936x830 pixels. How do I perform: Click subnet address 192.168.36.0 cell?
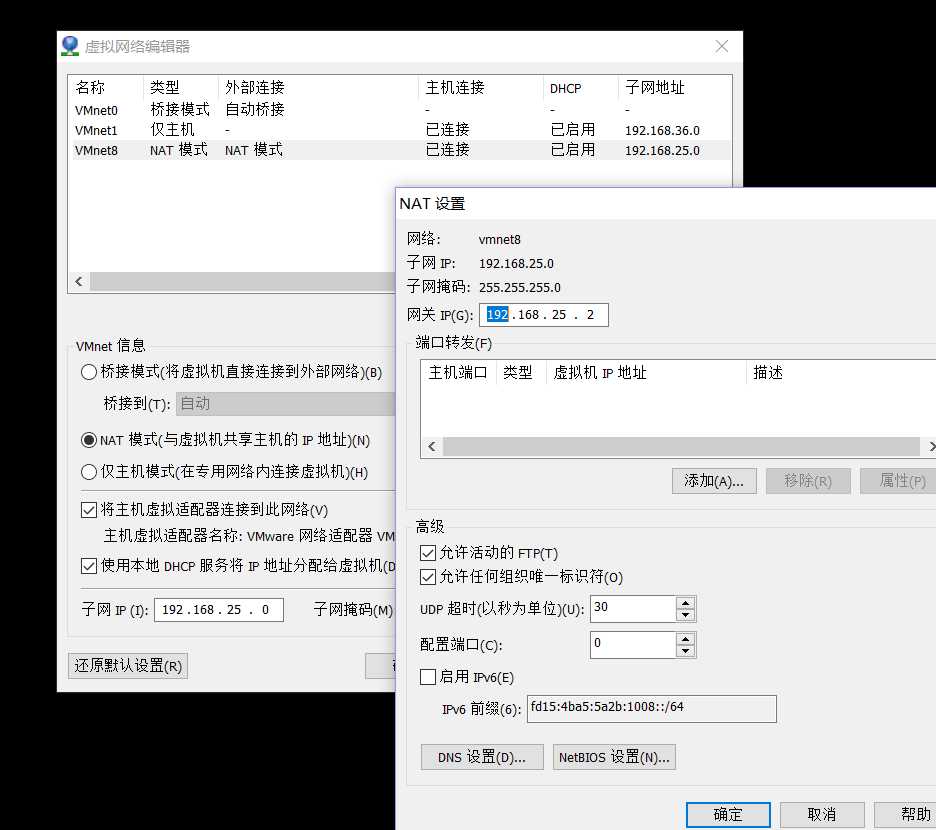(662, 130)
